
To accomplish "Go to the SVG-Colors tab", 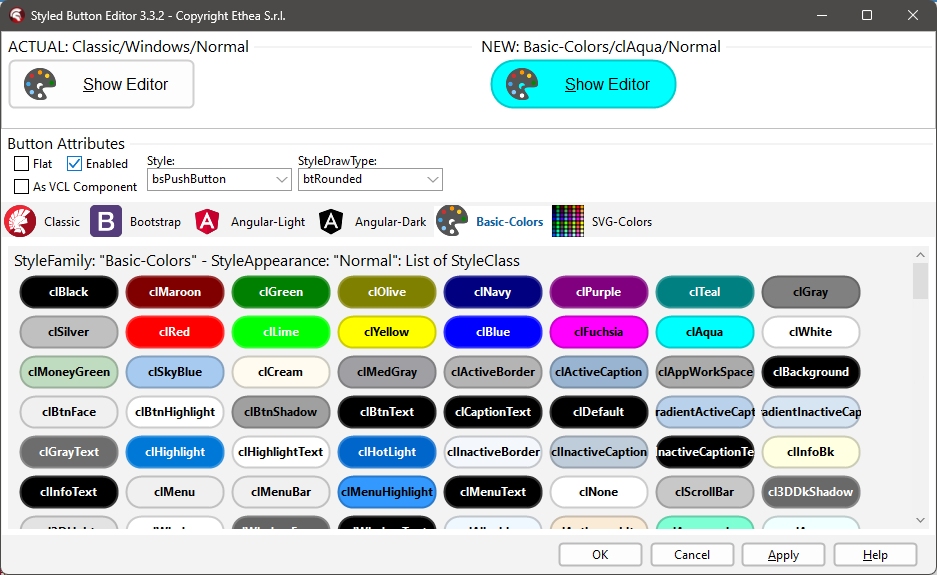I will click(602, 222).
